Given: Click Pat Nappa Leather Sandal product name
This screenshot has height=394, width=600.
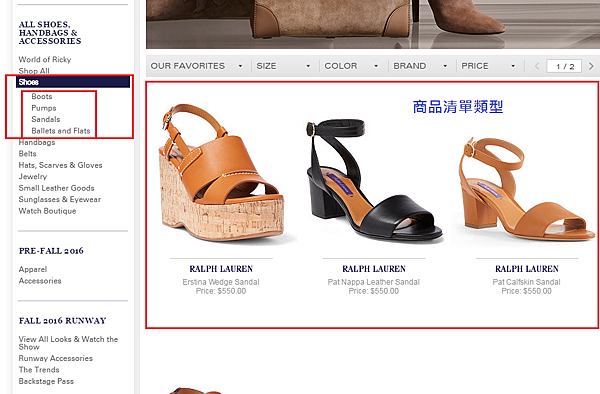Looking at the screenshot, I should tap(373, 282).
